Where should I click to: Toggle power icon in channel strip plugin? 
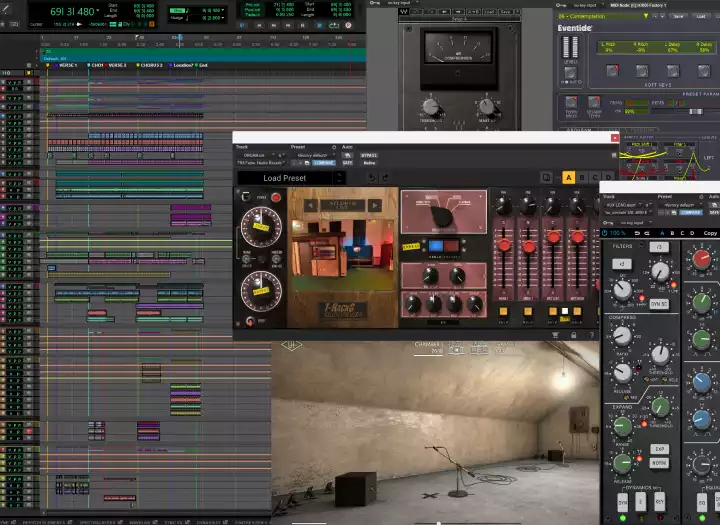click(x=605, y=233)
